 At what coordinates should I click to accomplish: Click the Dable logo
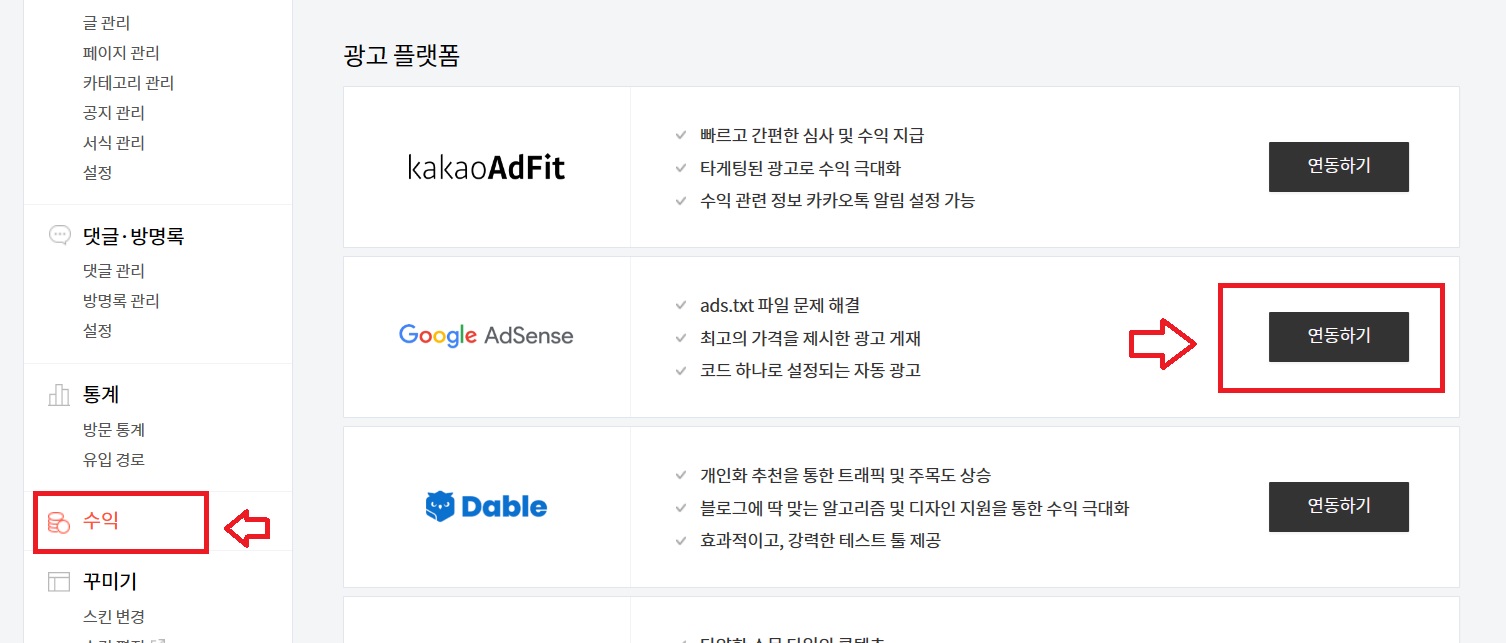point(486,507)
